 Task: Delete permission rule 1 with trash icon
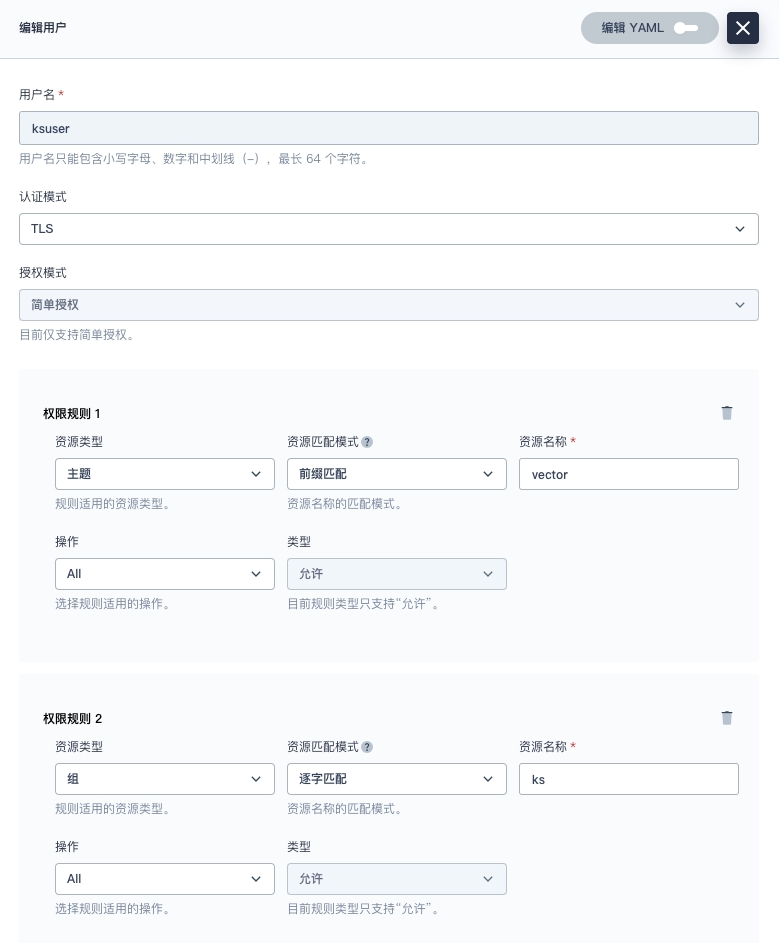[x=727, y=413]
